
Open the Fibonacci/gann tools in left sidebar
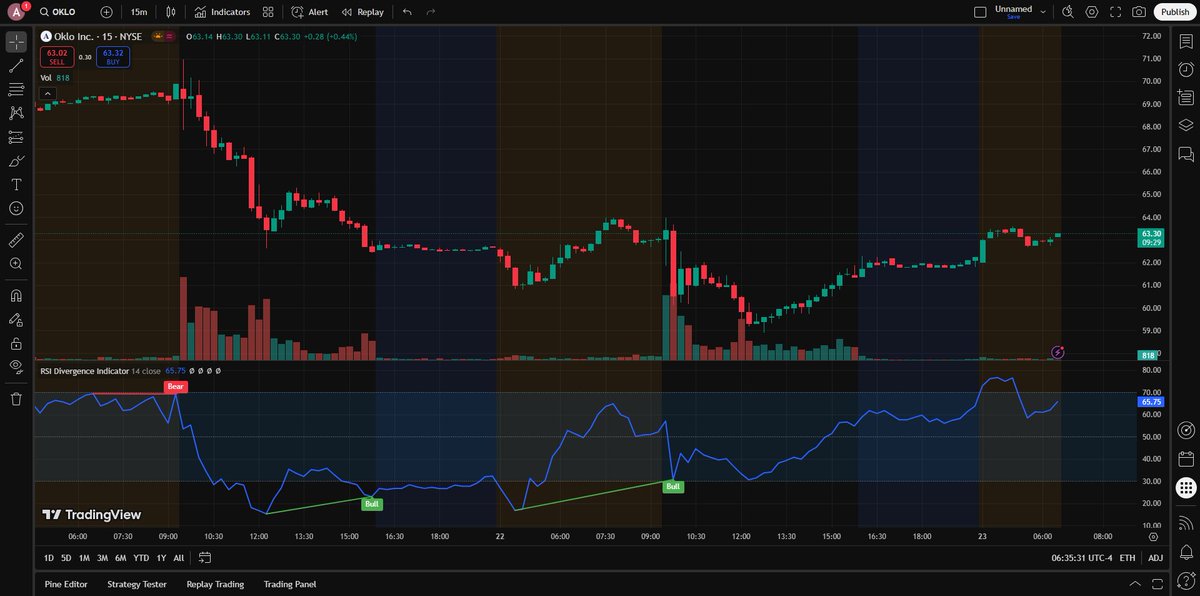click(x=16, y=90)
